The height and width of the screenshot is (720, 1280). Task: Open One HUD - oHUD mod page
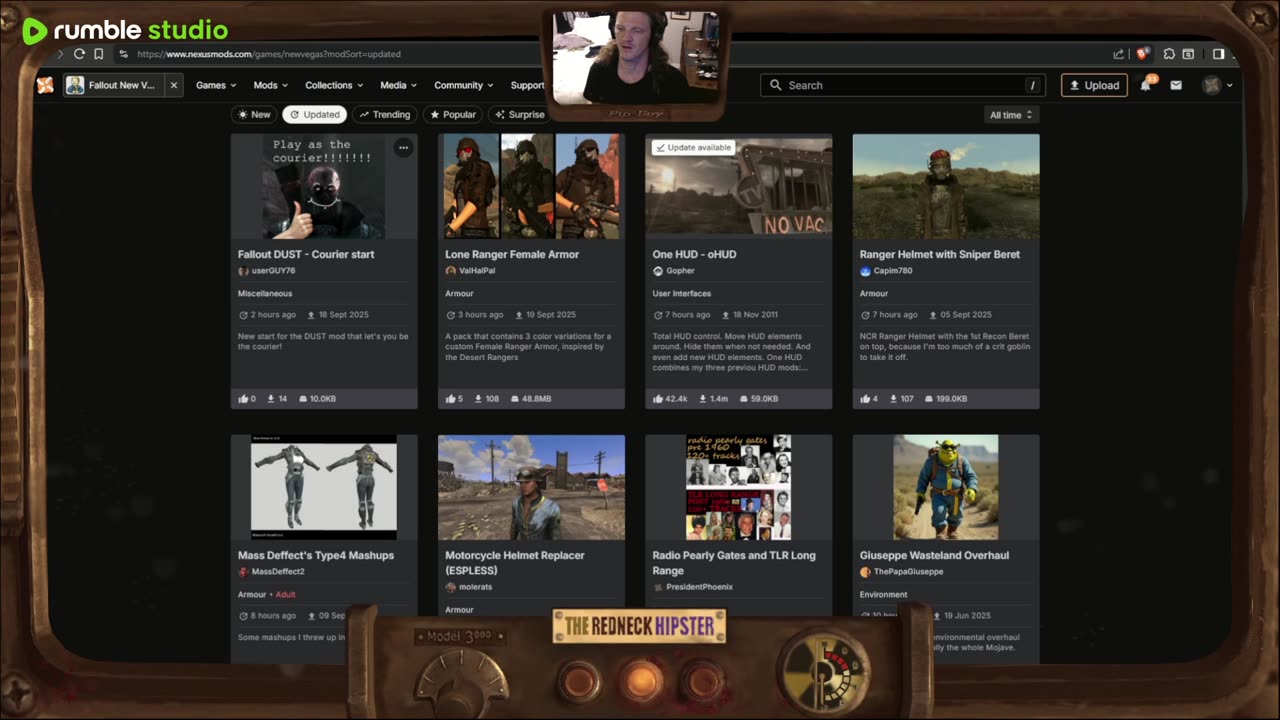(694, 254)
